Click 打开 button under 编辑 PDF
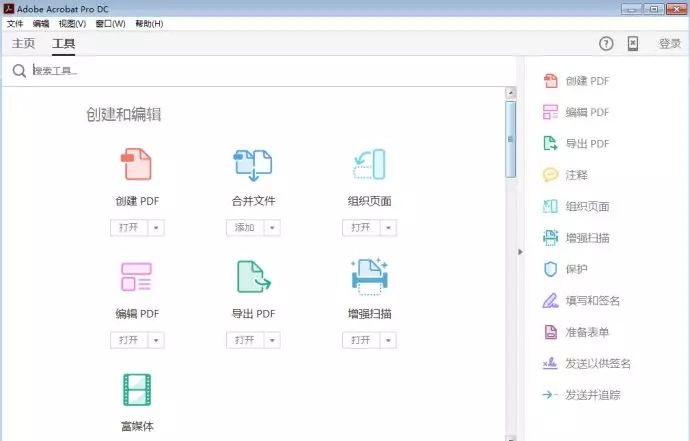The image size is (690, 441). tap(129, 340)
